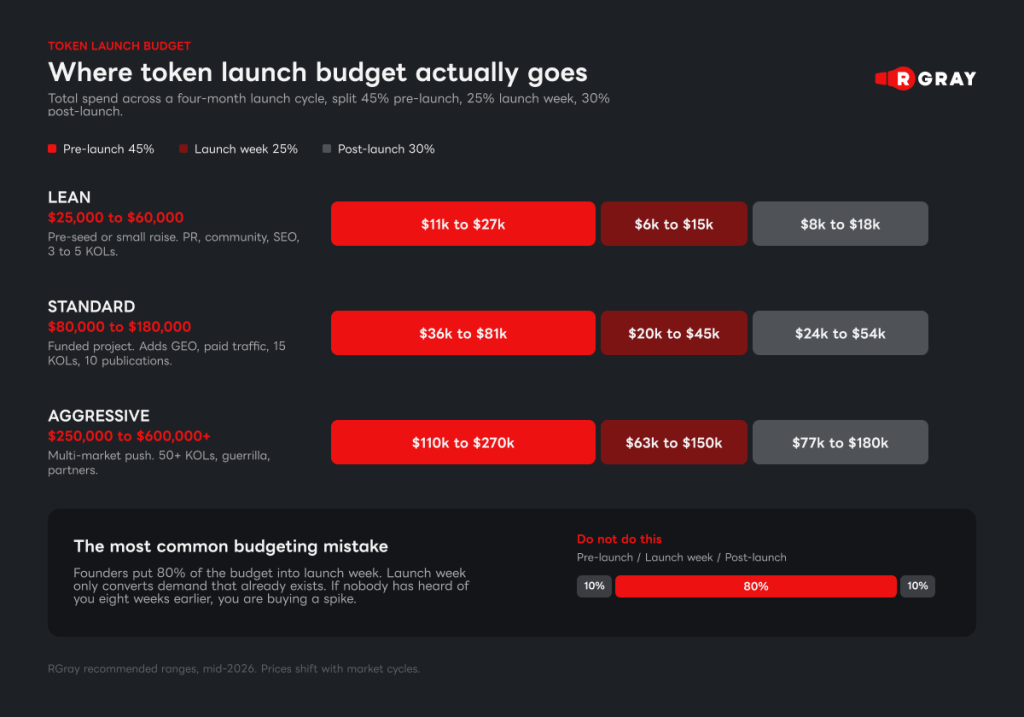Click the dark red Launch week legend swatch
This screenshot has width=1024, height=717.
click(x=184, y=149)
